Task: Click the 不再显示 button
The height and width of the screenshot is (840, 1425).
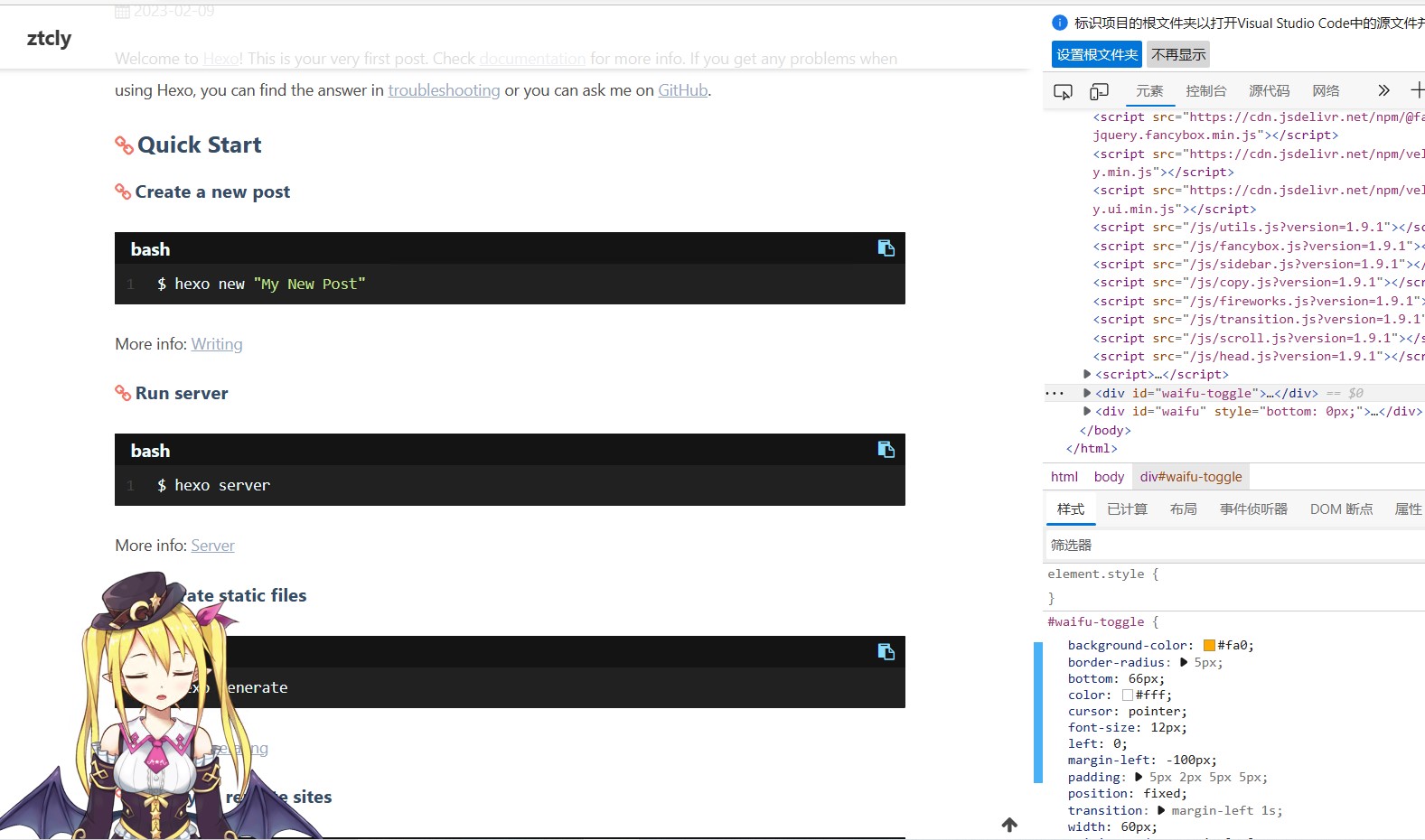Action: (x=1178, y=54)
